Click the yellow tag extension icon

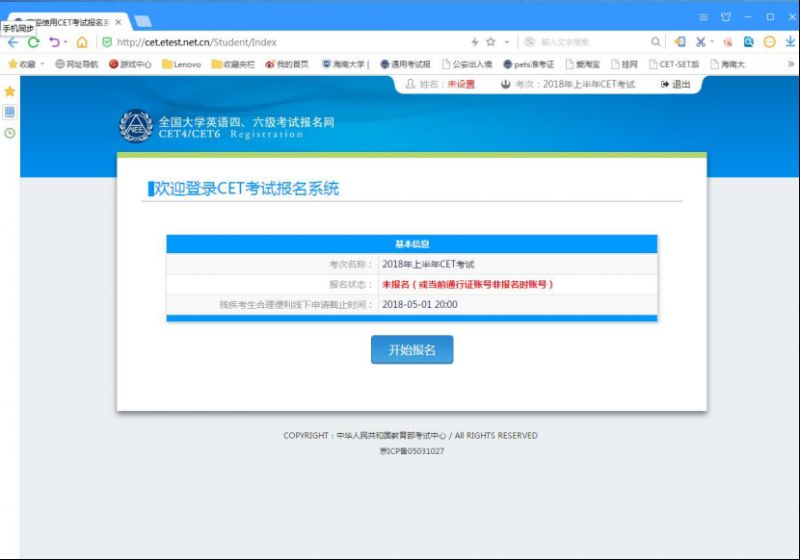pos(680,42)
